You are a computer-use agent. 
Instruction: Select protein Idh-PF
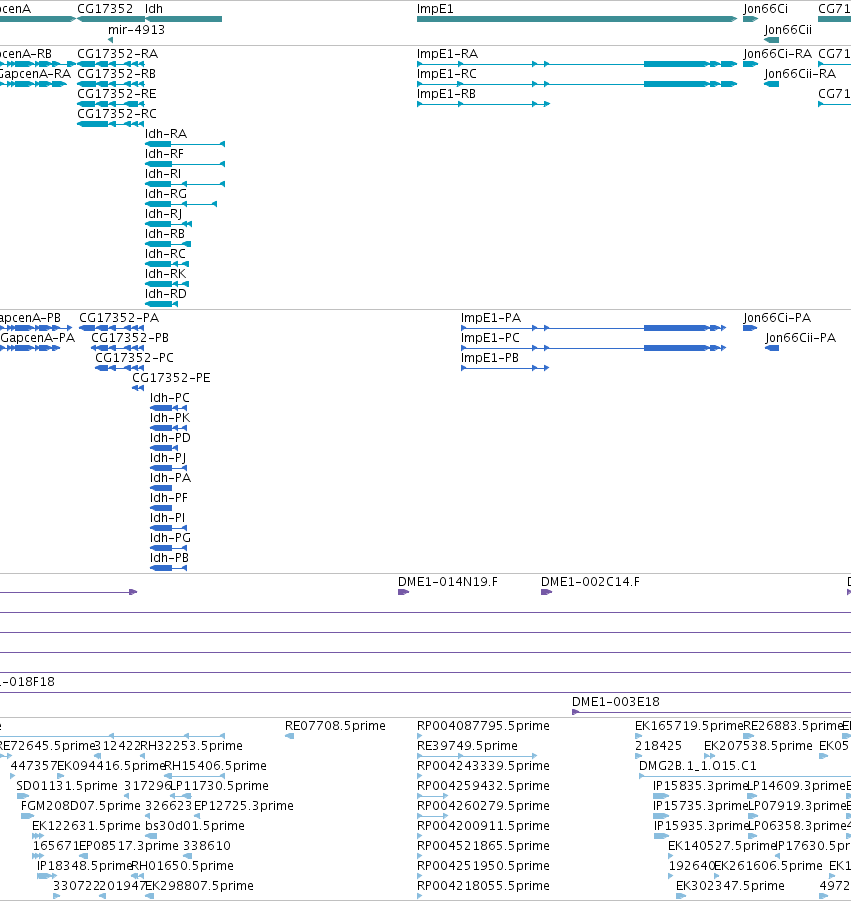coord(169,498)
